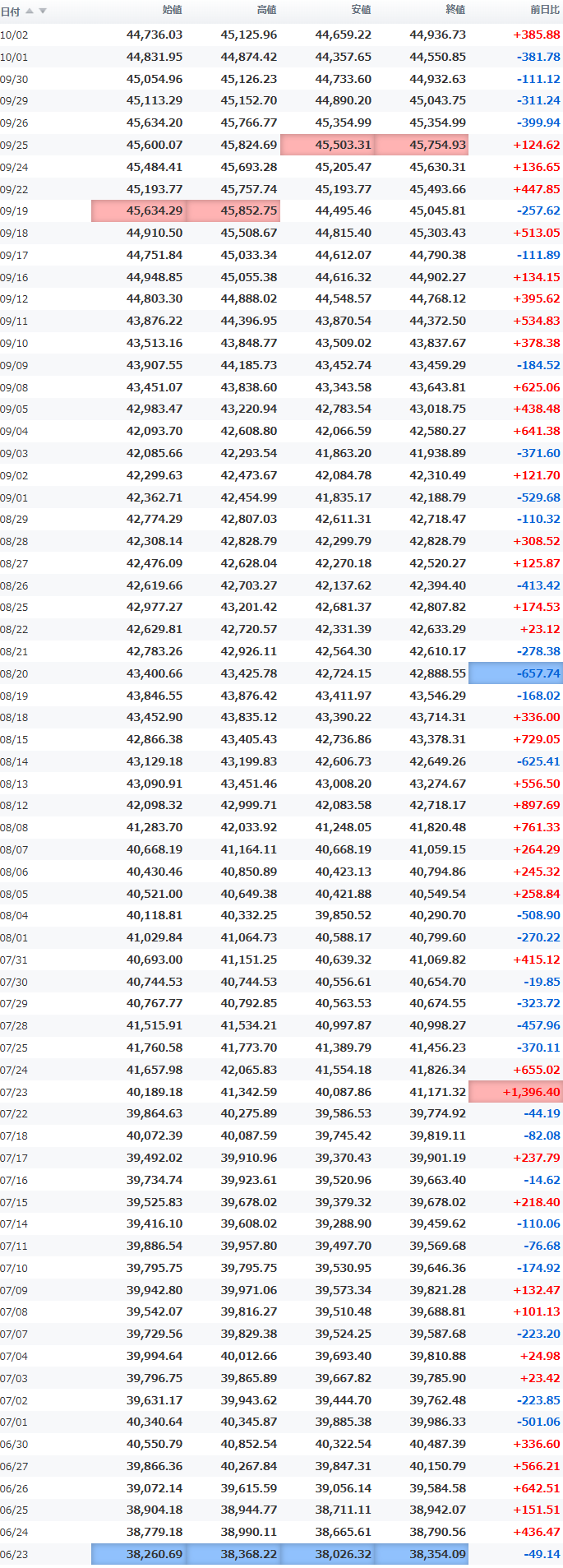Screen dimensions: 563x1568
Task: Select closing price 42,828.79 on 08/28
Action: (x=438, y=541)
